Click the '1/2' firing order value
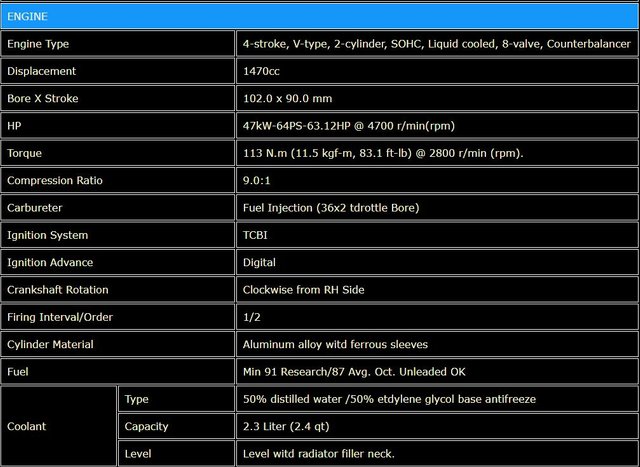The height and width of the screenshot is (467, 640). pos(251,317)
